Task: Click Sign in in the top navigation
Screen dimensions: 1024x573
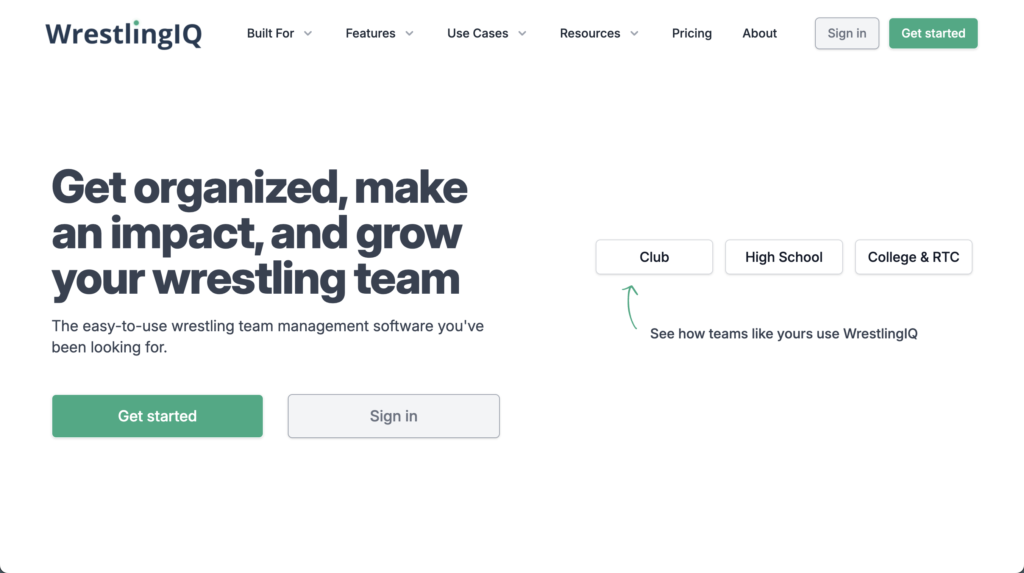Action: pos(847,33)
